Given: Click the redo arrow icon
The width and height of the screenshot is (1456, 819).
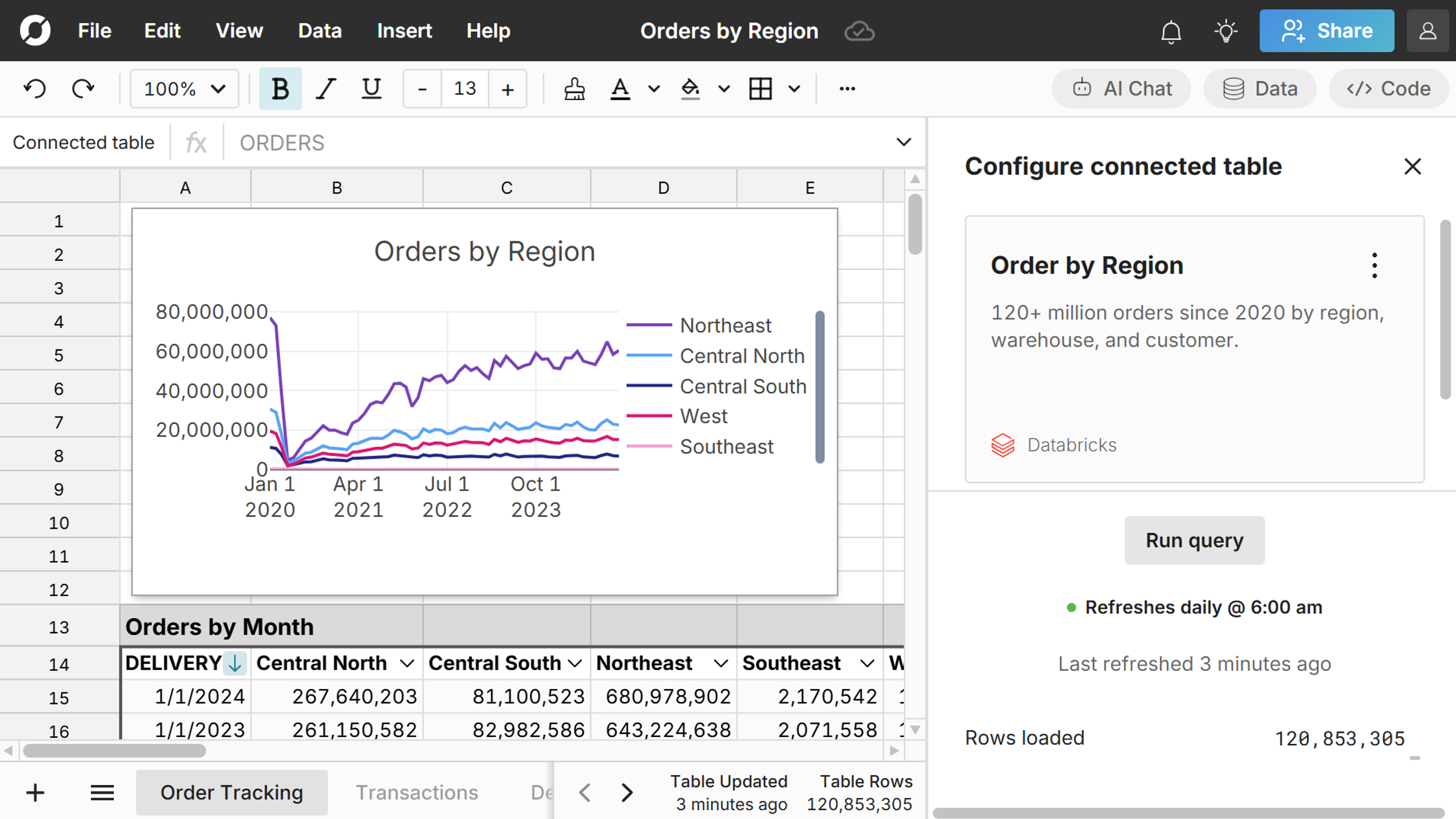Looking at the screenshot, I should tap(83, 89).
